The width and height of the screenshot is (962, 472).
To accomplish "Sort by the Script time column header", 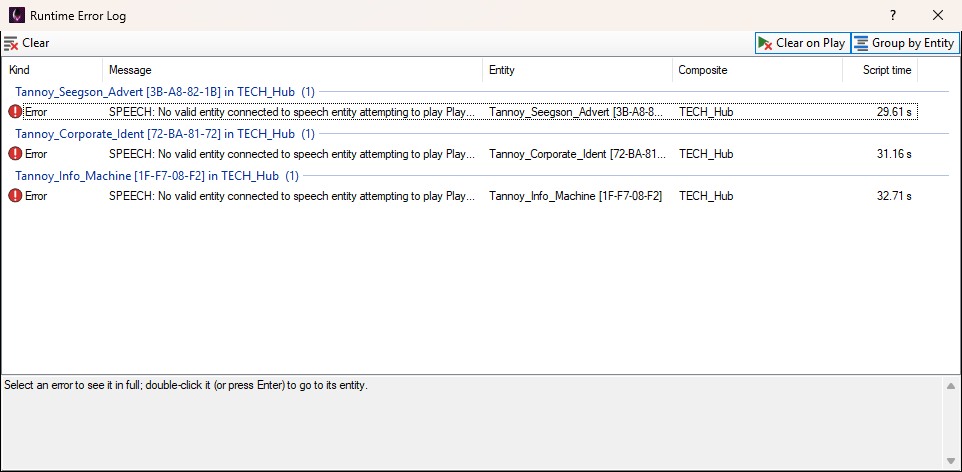I will 880,70.
